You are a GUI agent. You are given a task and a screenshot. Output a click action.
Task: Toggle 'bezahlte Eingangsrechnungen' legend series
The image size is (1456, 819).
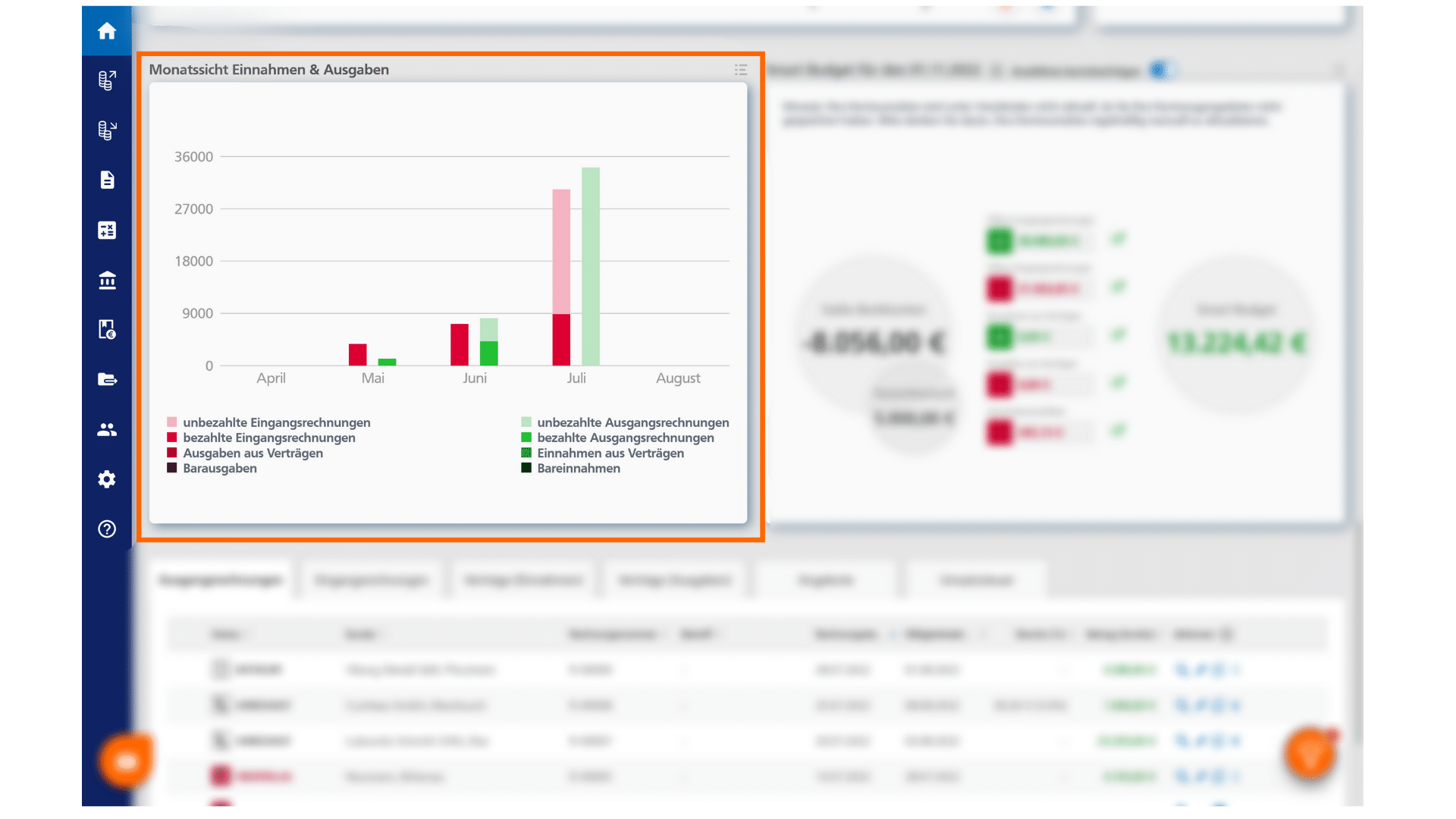pyautogui.click(x=262, y=438)
